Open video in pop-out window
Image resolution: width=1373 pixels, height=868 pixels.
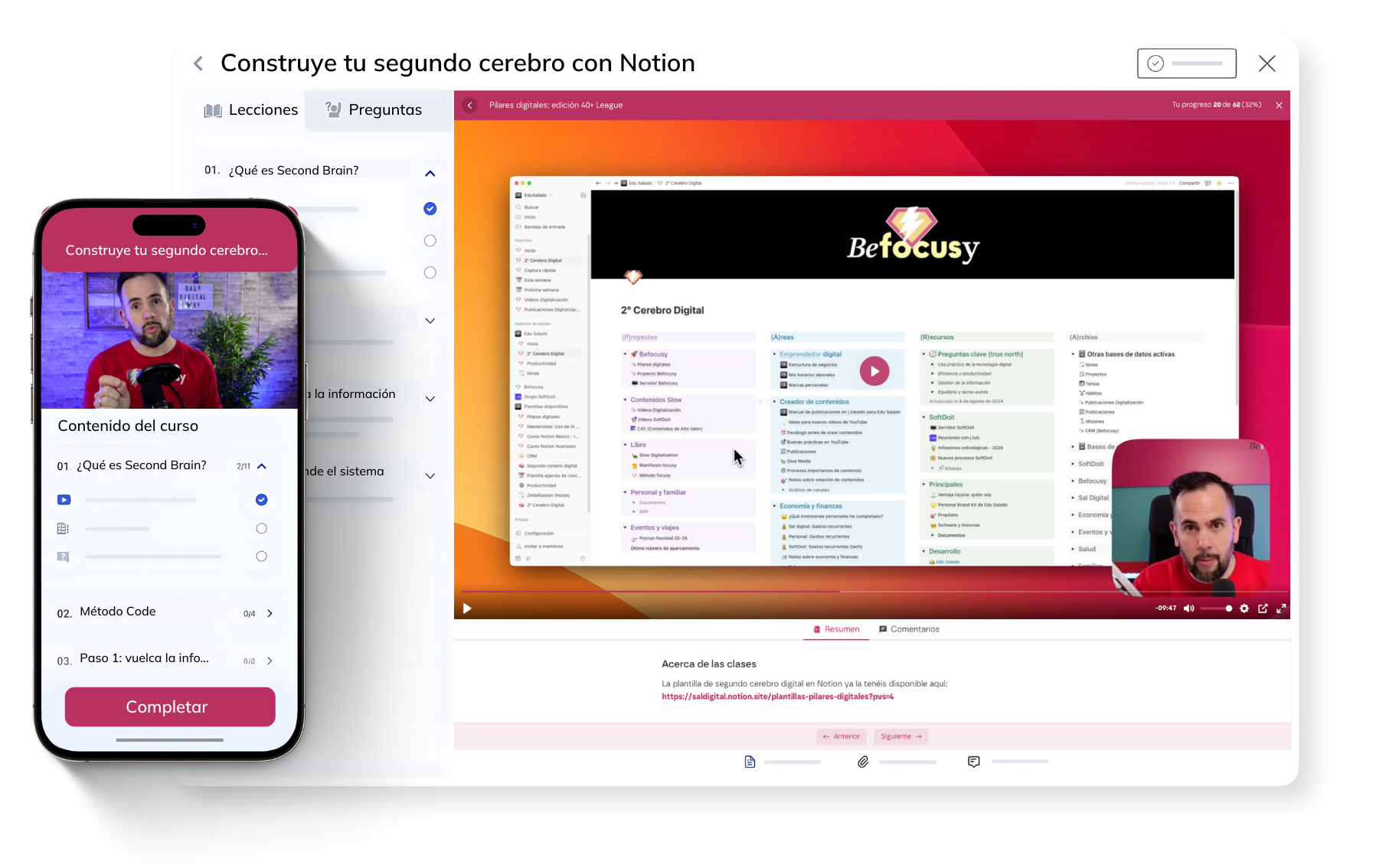[1263, 609]
